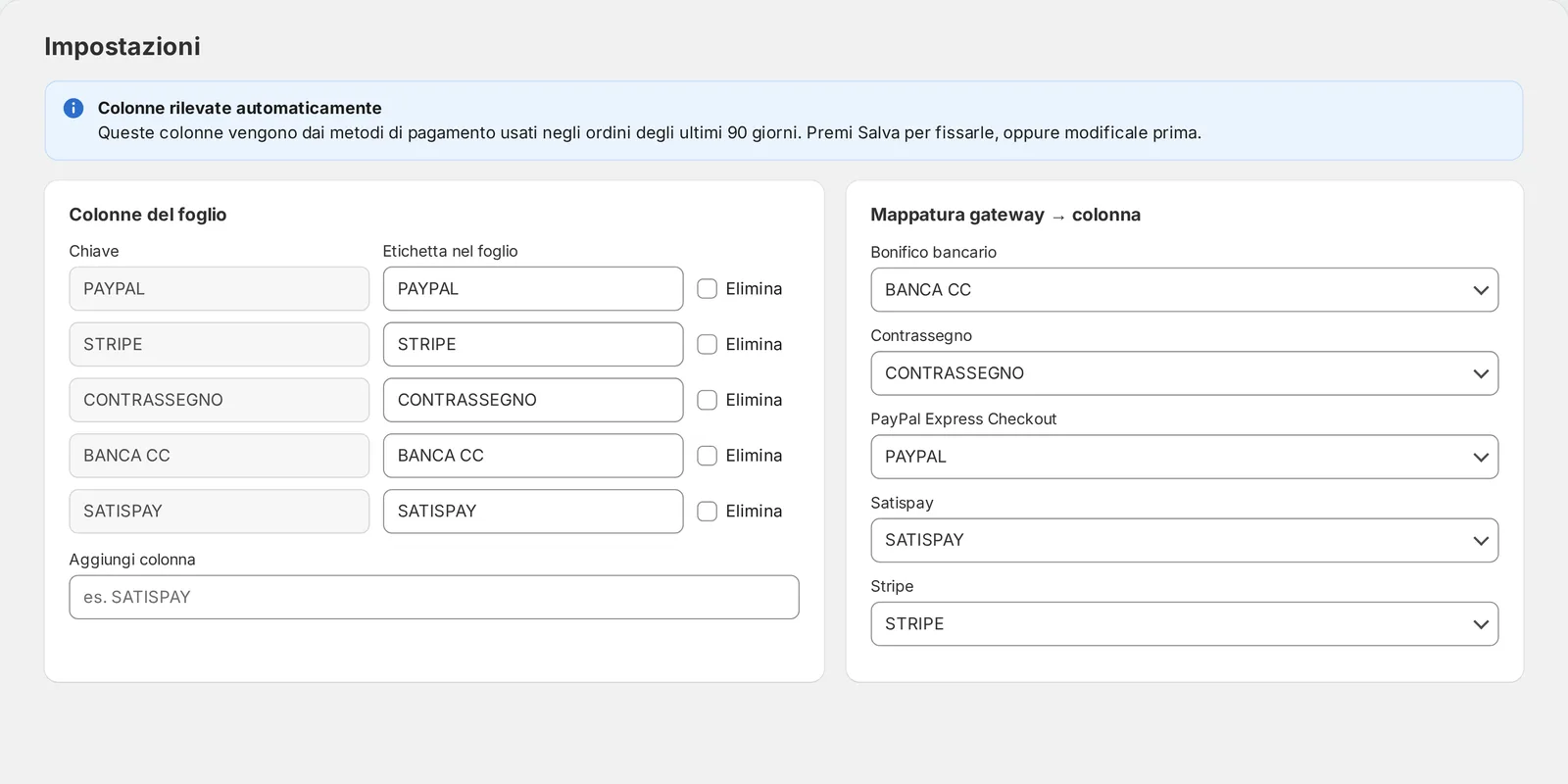Click the Aggiungi colonna label

pos(132,560)
